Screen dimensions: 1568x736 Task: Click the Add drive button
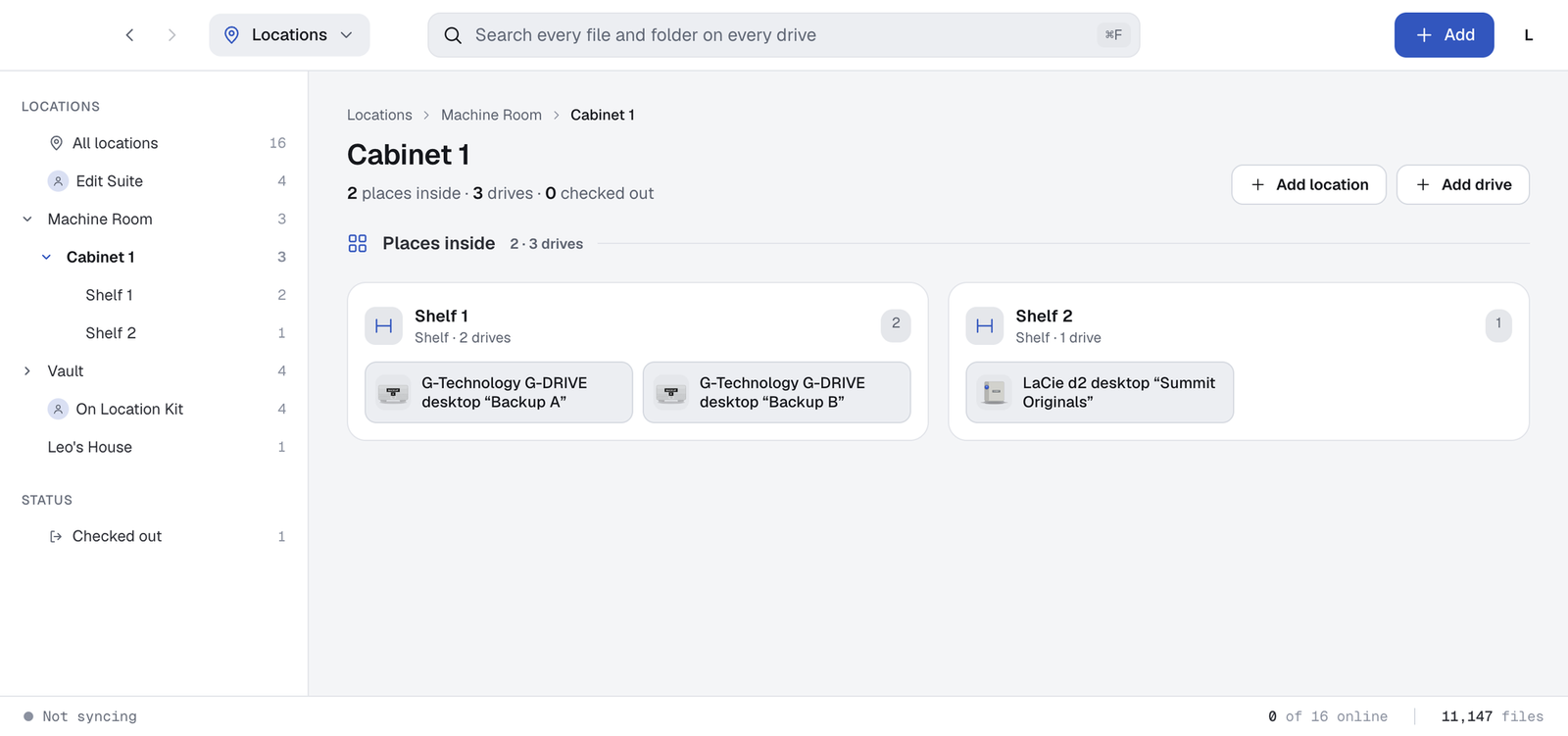click(x=1462, y=184)
